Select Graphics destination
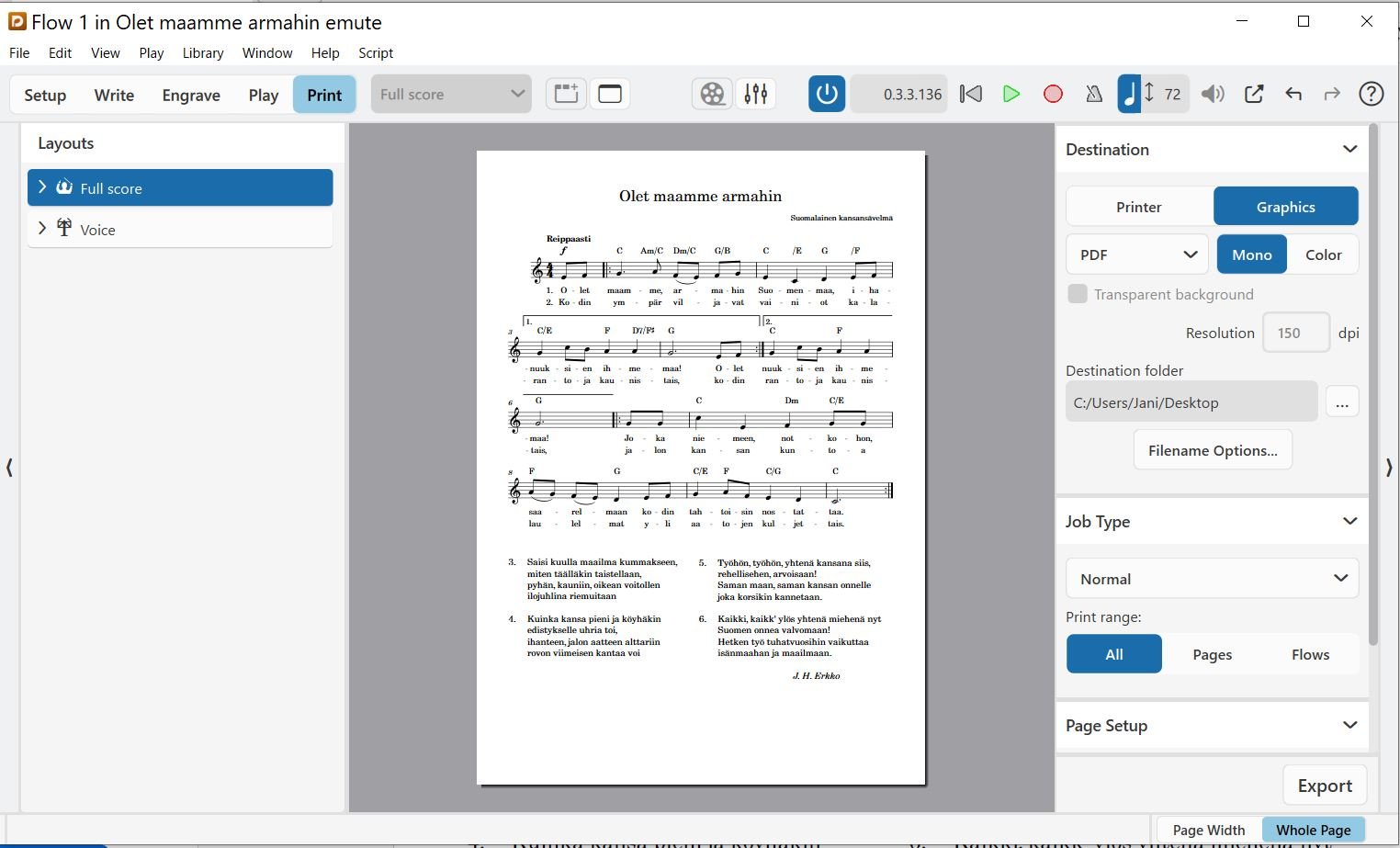 coord(1286,207)
